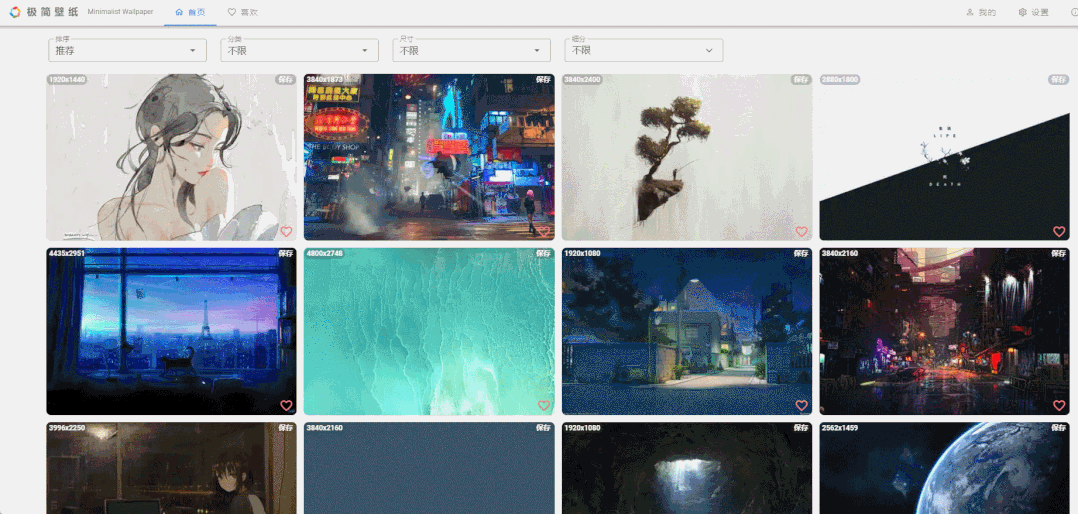This screenshot has height=514, width=1078.
Task: Save the 4435x2951 Paris window wallpaper
Action: (285, 254)
